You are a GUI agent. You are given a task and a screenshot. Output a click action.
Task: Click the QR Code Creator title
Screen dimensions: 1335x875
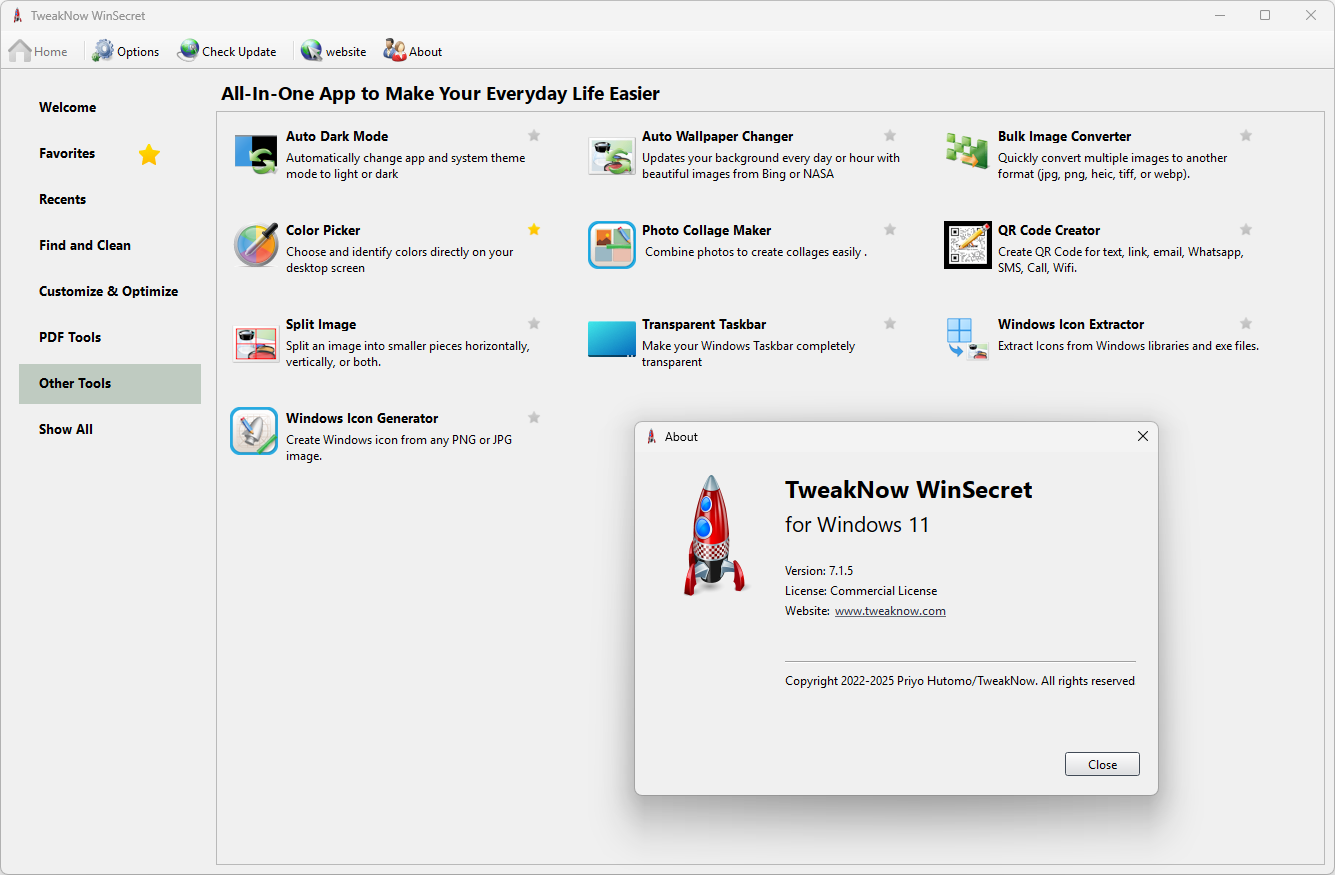(x=1049, y=230)
